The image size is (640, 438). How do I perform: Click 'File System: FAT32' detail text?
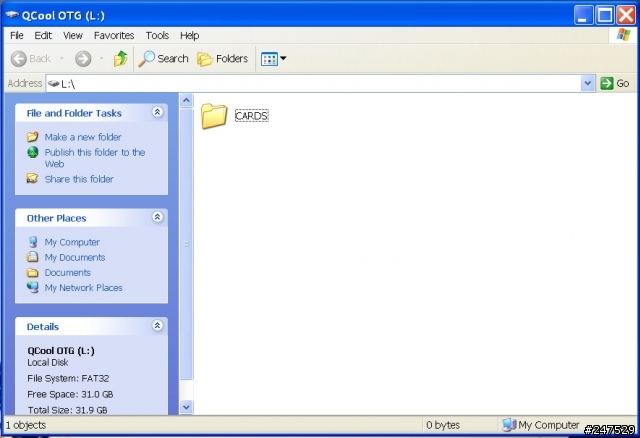coord(68,378)
